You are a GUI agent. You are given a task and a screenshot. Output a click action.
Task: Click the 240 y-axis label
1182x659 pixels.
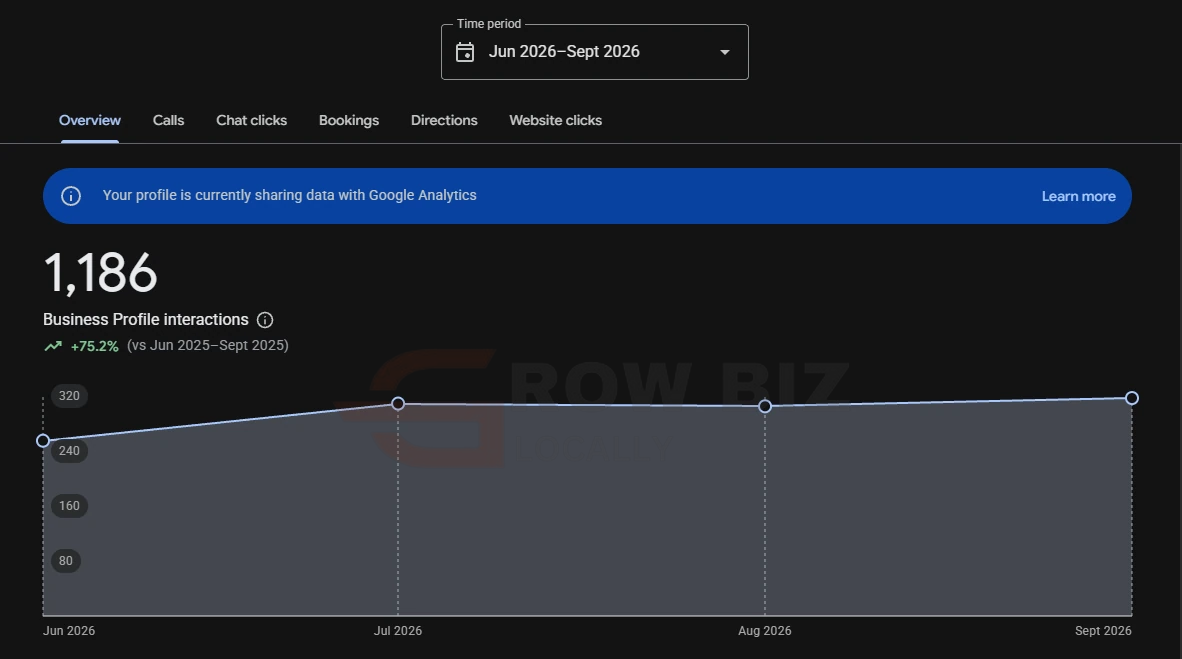pyautogui.click(x=69, y=451)
